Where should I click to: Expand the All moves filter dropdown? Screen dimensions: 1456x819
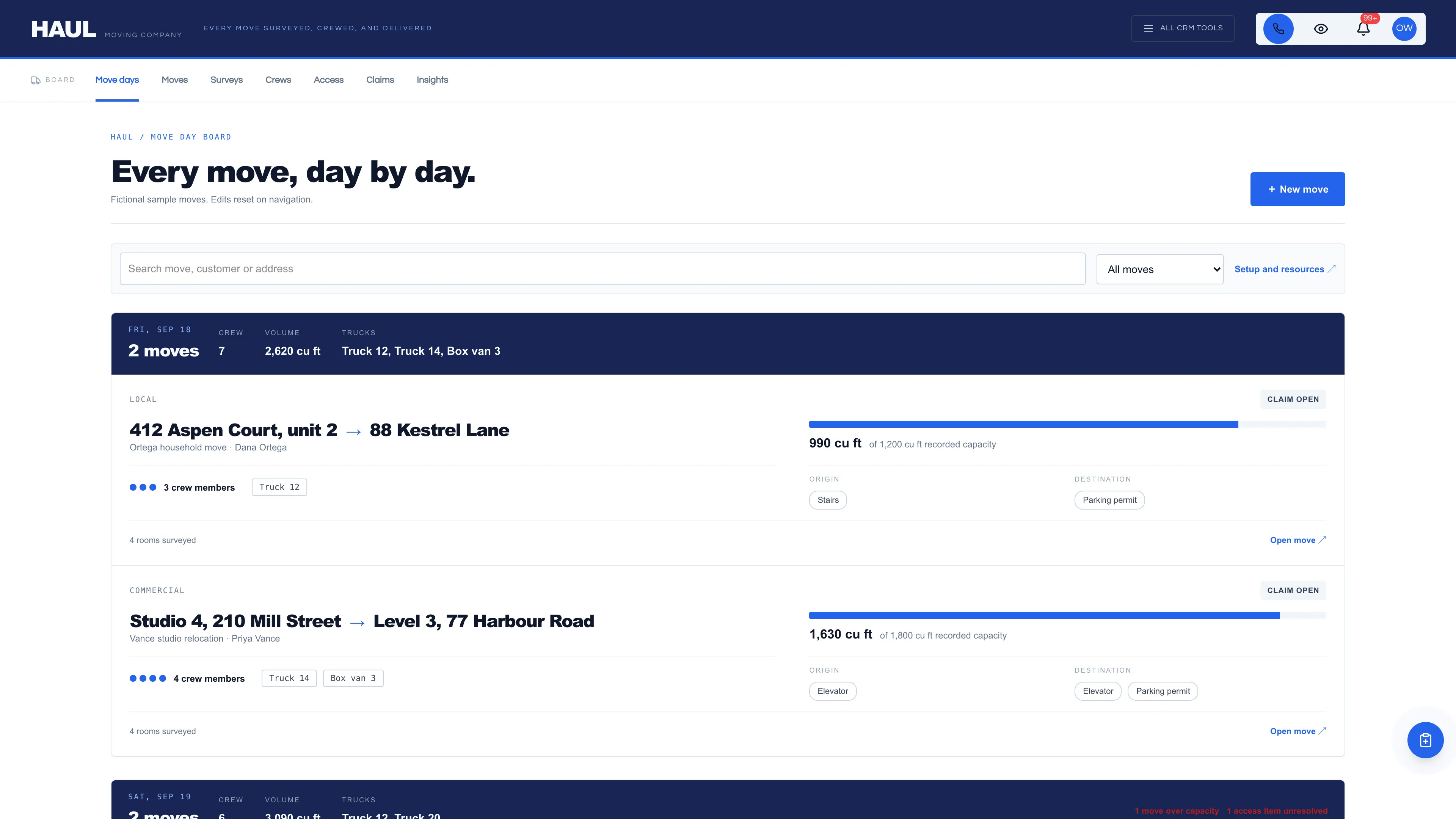(1160, 270)
